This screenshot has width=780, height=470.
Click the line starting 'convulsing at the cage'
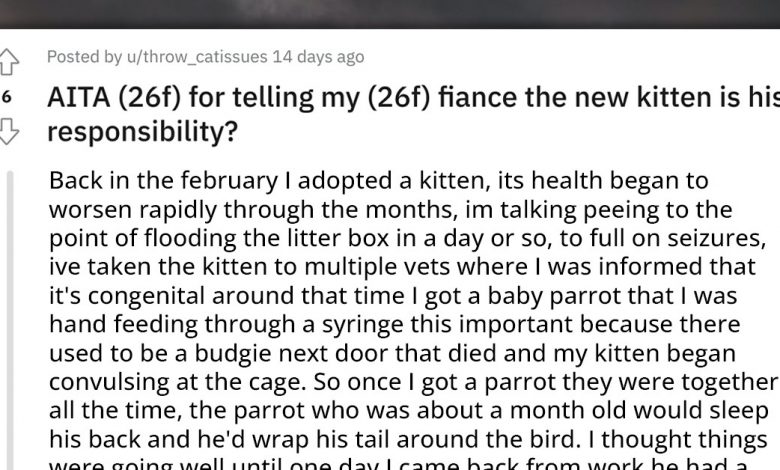pos(412,384)
